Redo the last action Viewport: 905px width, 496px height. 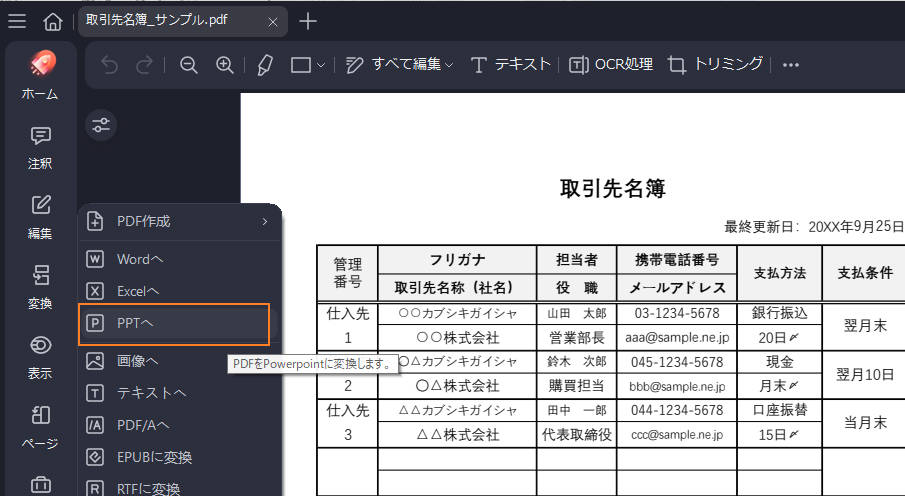[144, 65]
